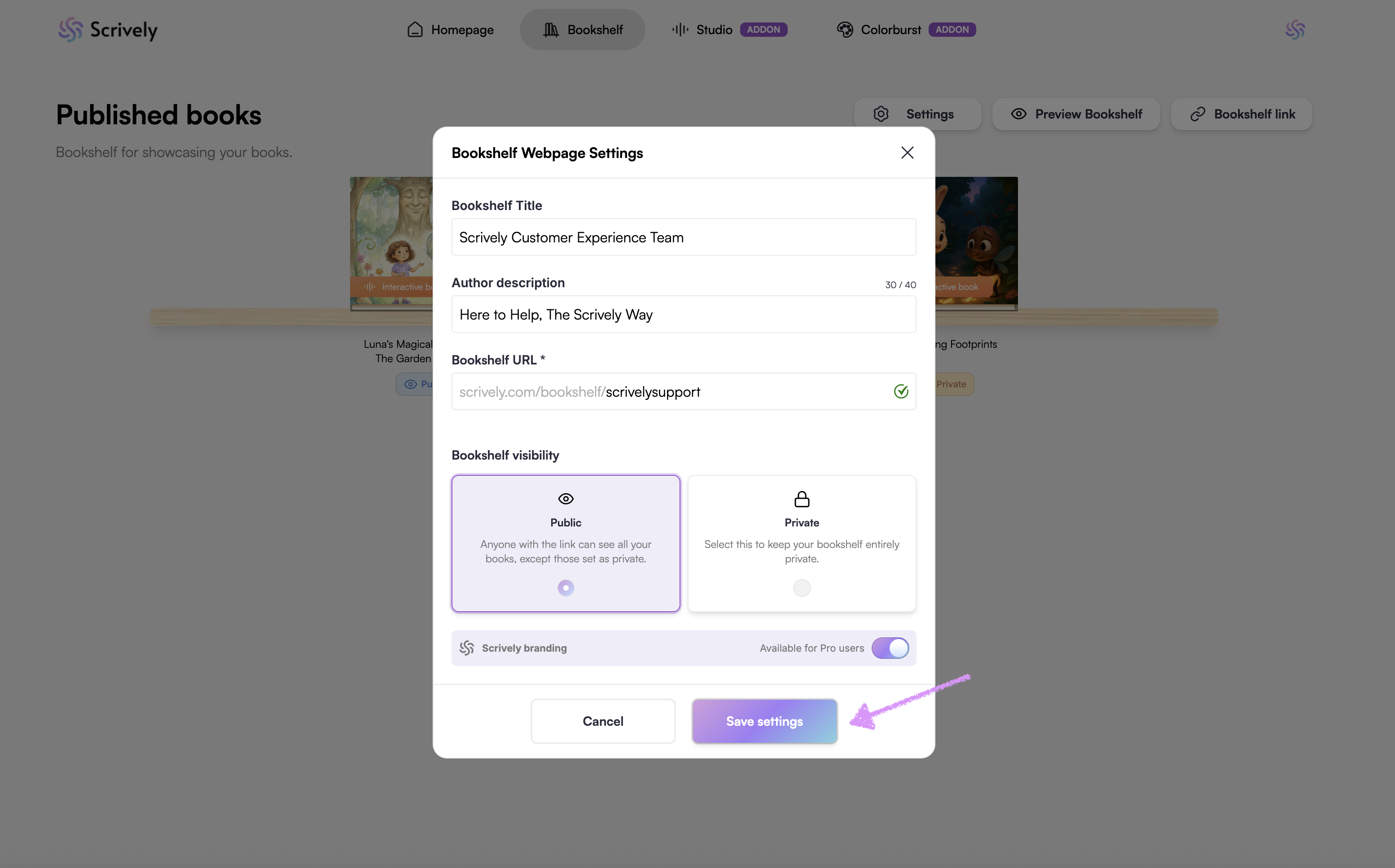Click the Scrively branding swirl icon
Viewport: 1395px width, 868px height.
467,648
